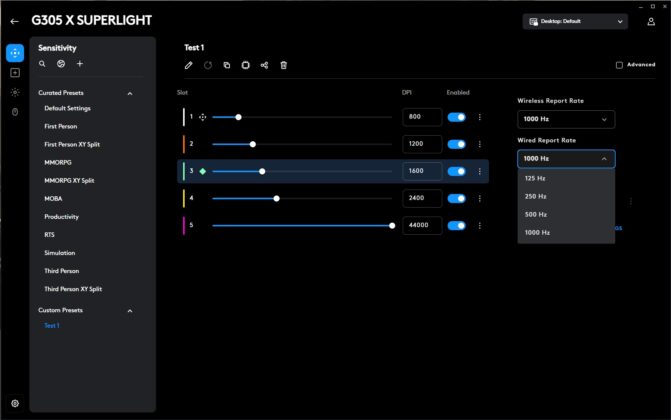Delete preset with the trash icon

click(x=283, y=65)
